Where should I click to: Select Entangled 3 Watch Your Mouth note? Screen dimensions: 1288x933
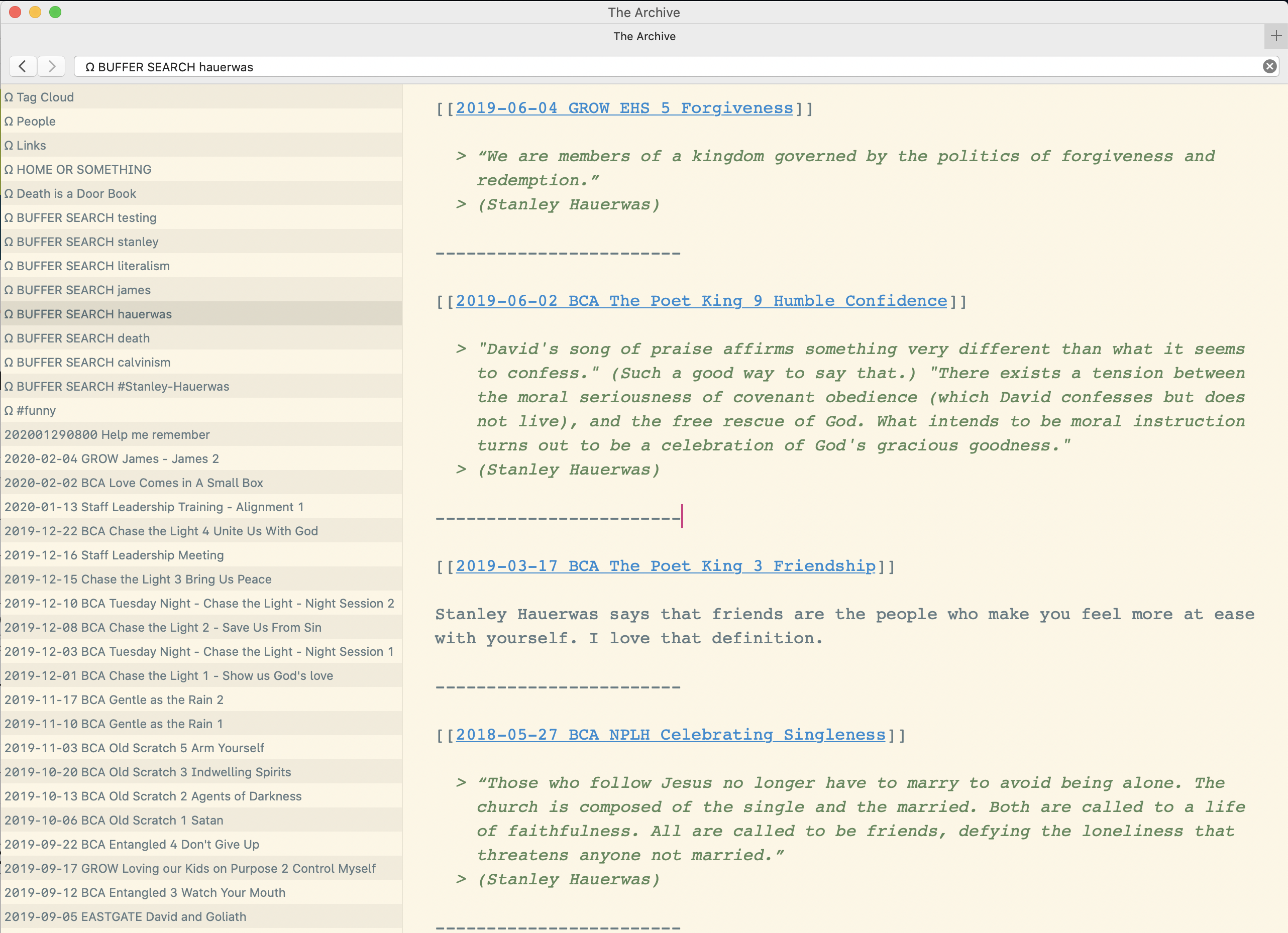[201, 893]
